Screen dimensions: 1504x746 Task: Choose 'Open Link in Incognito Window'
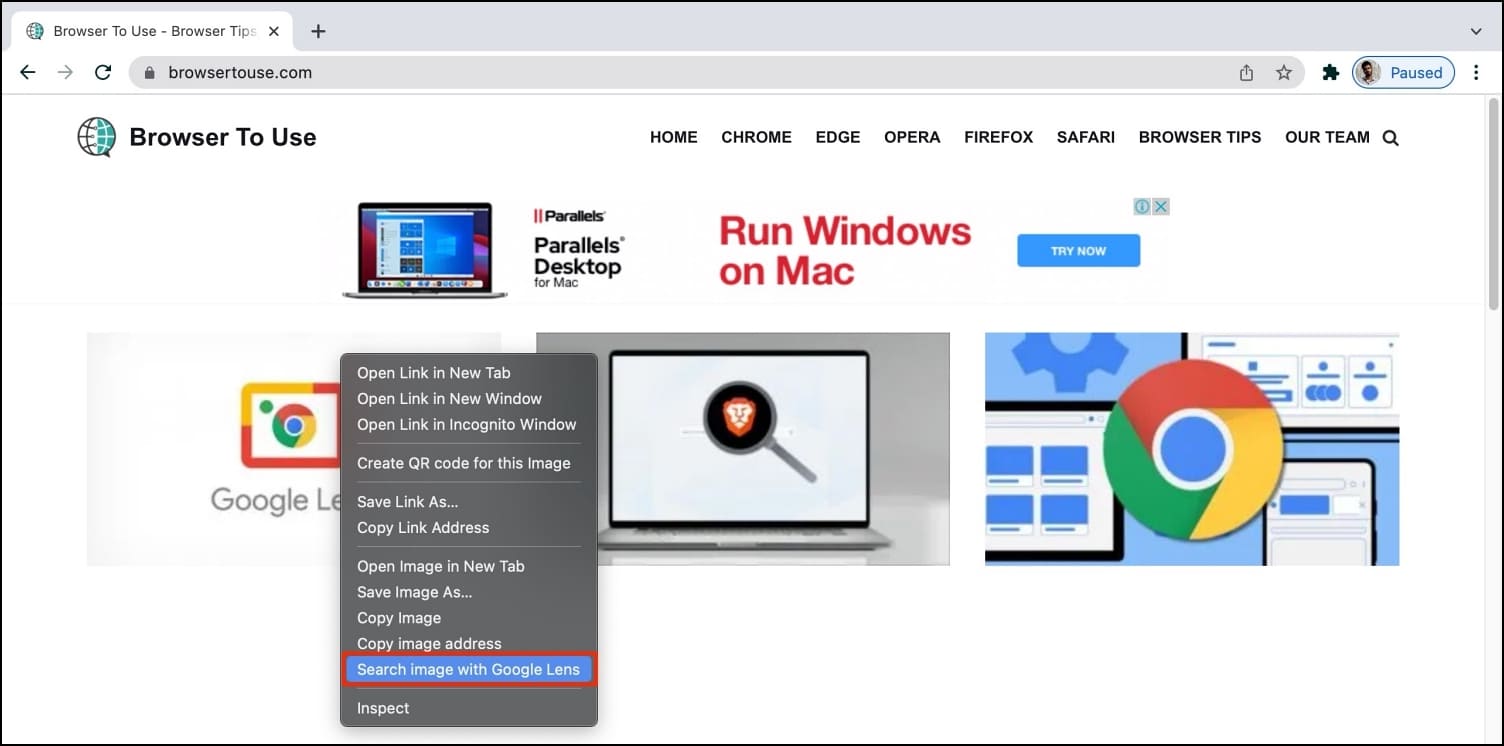[467, 424]
